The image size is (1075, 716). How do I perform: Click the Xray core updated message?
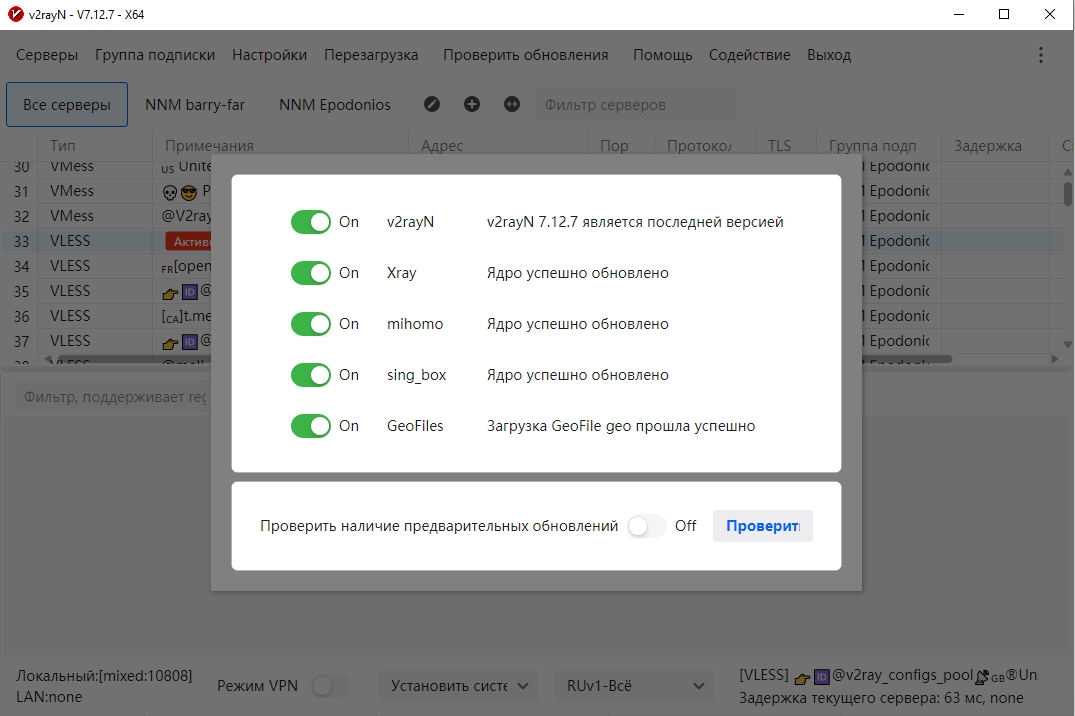pos(577,273)
